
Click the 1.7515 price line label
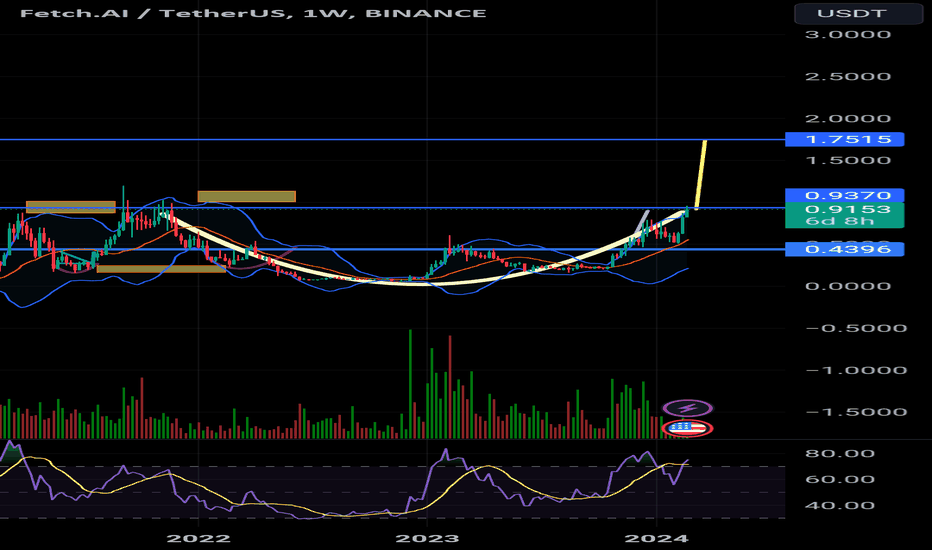tap(844, 139)
